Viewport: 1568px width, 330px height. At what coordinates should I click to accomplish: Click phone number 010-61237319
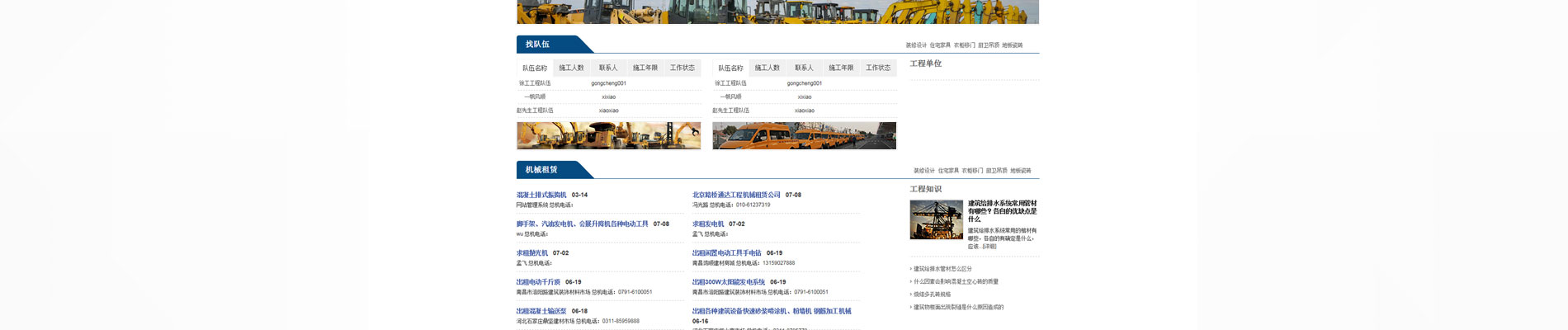753,205
